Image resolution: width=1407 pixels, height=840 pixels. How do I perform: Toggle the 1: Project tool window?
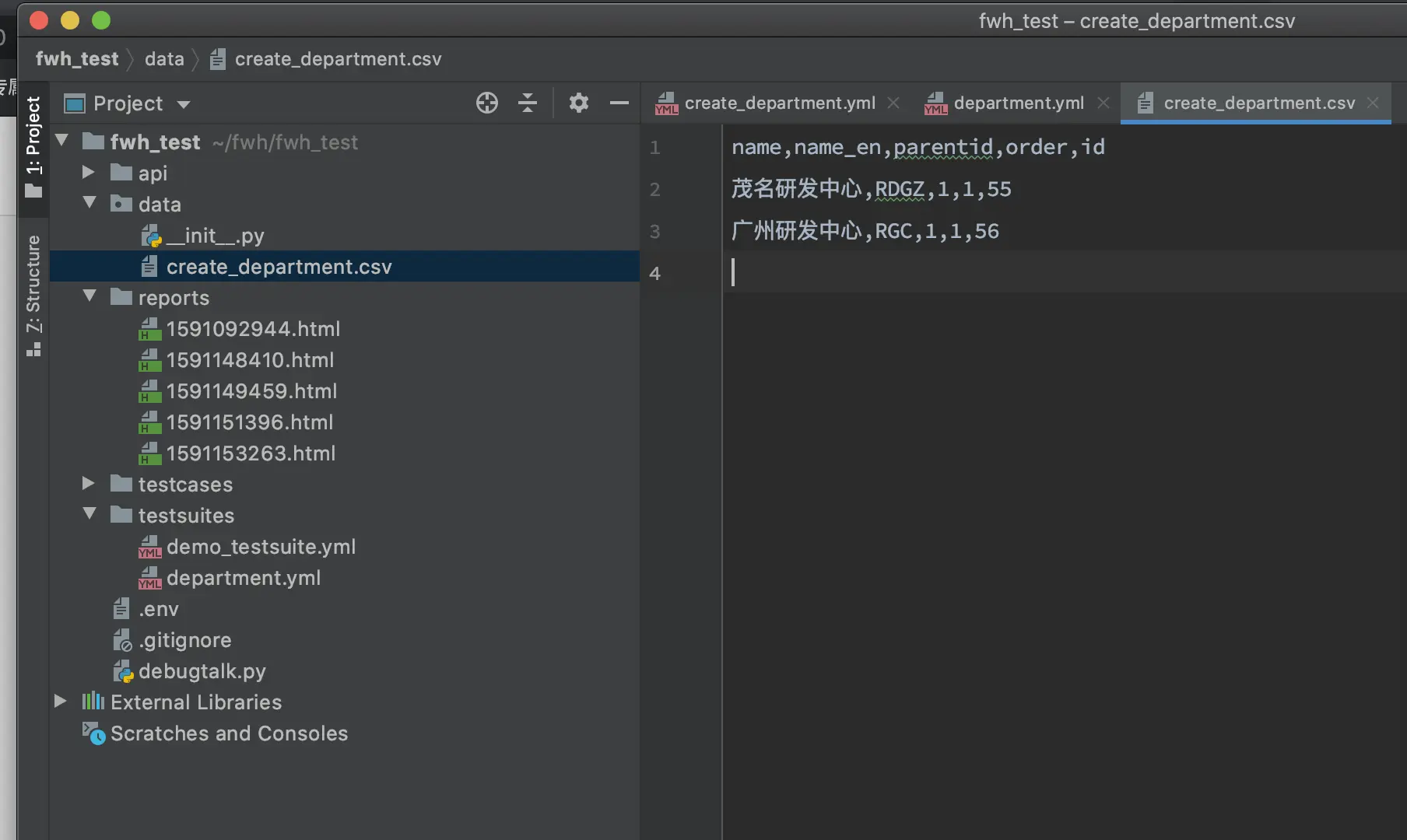point(33,145)
